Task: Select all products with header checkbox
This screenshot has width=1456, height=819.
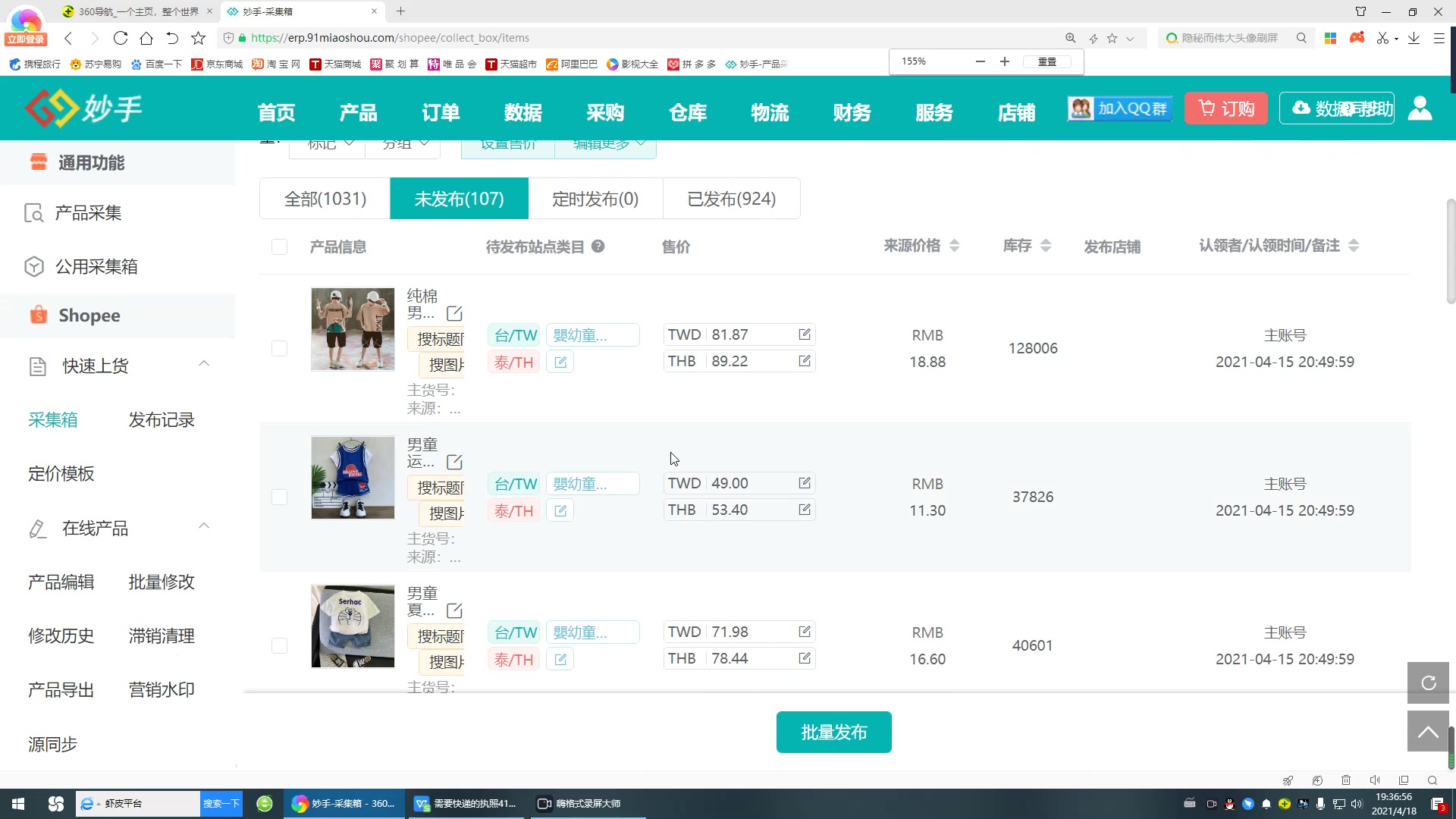Action: pos(279,246)
